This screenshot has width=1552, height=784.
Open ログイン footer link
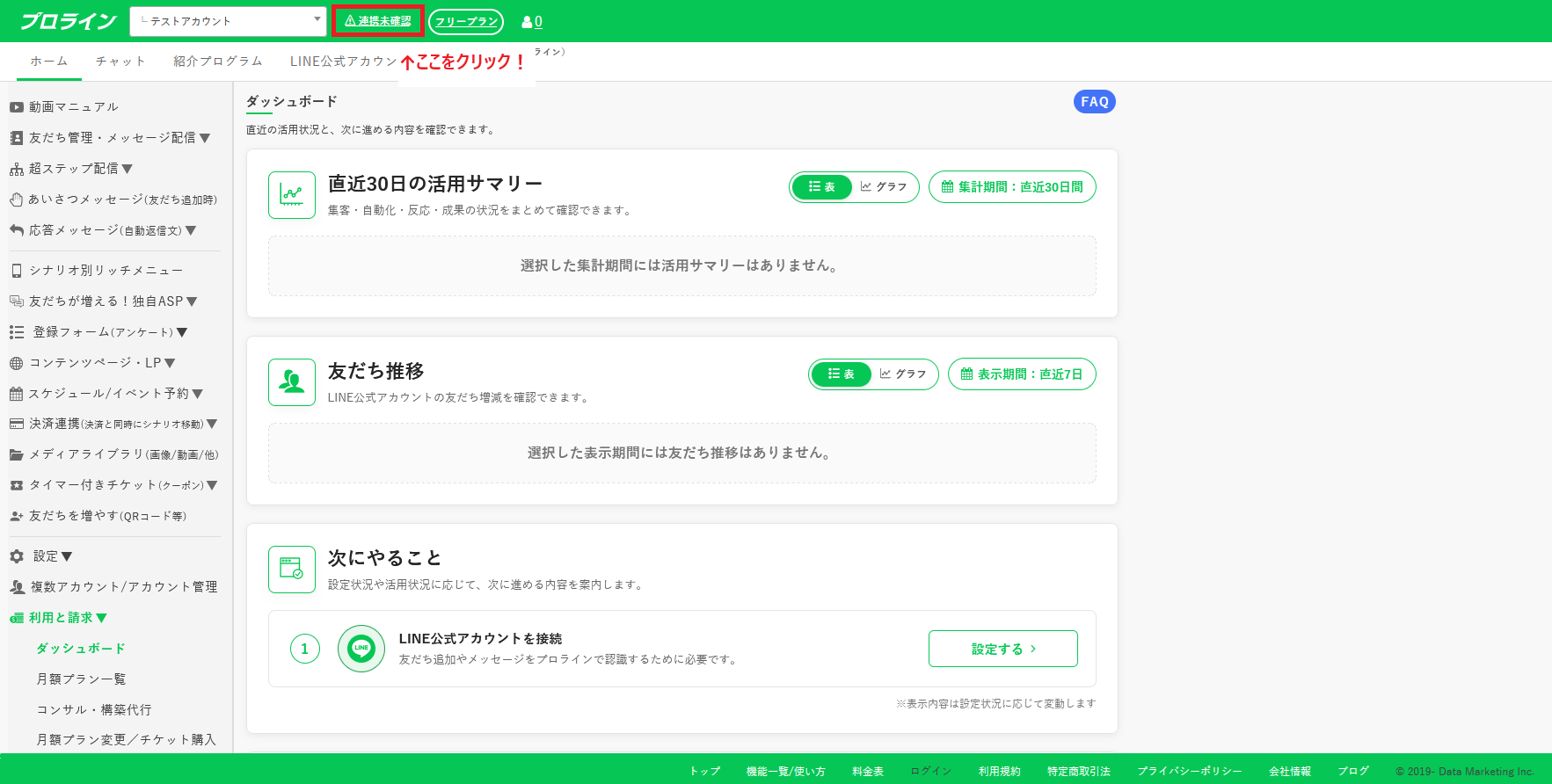[931, 772]
